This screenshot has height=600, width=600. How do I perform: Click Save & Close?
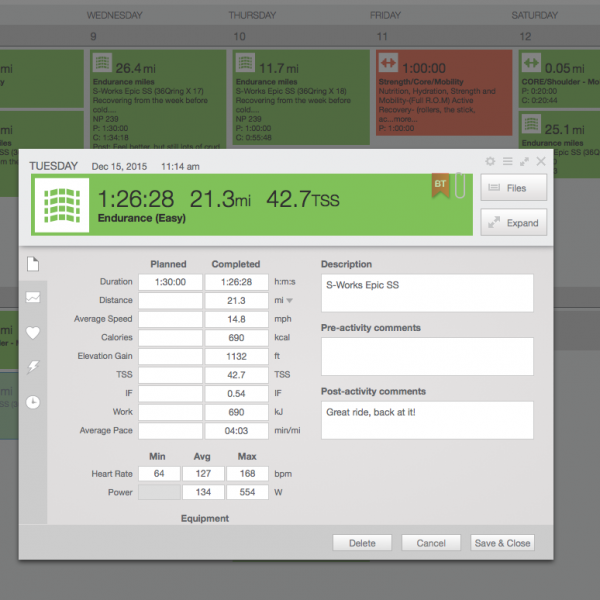(503, 543)
